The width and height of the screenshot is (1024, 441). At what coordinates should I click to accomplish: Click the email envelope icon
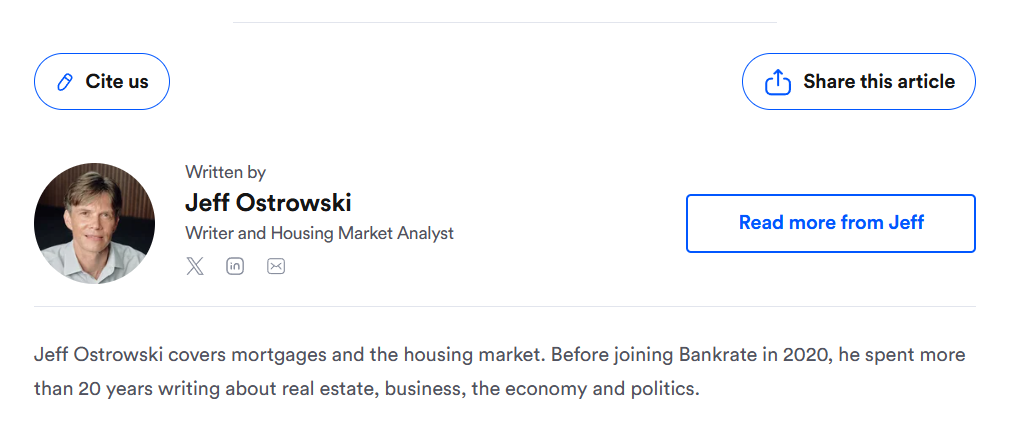click(276, 266)
